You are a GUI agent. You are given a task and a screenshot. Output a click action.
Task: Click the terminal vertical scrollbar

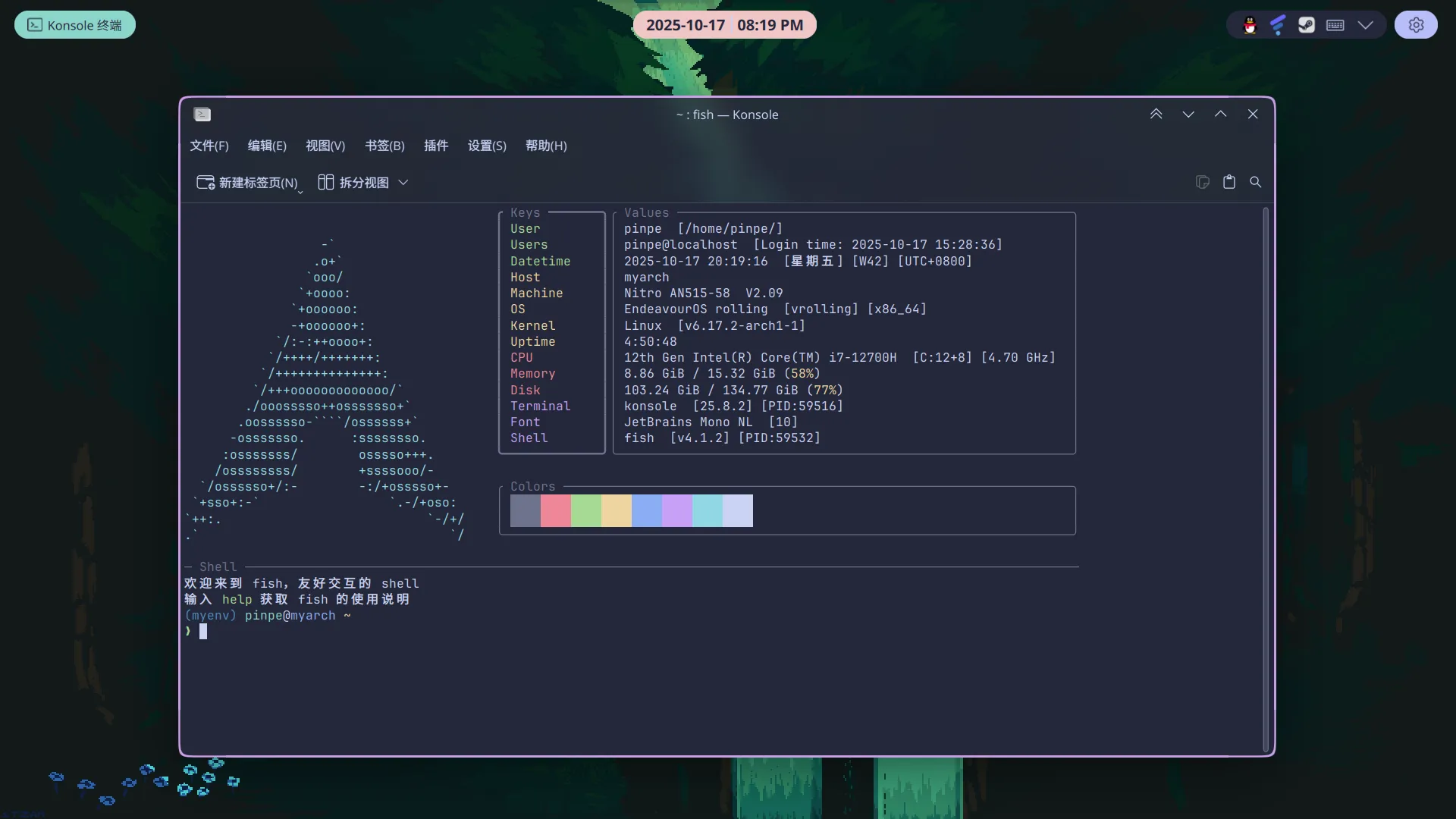click(x=1265, y=478)
